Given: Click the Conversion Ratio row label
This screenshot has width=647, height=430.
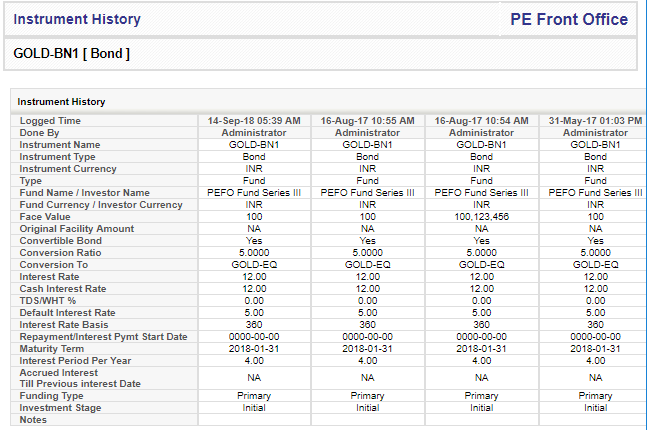Looking at the screenshot, I should point(60,253).
